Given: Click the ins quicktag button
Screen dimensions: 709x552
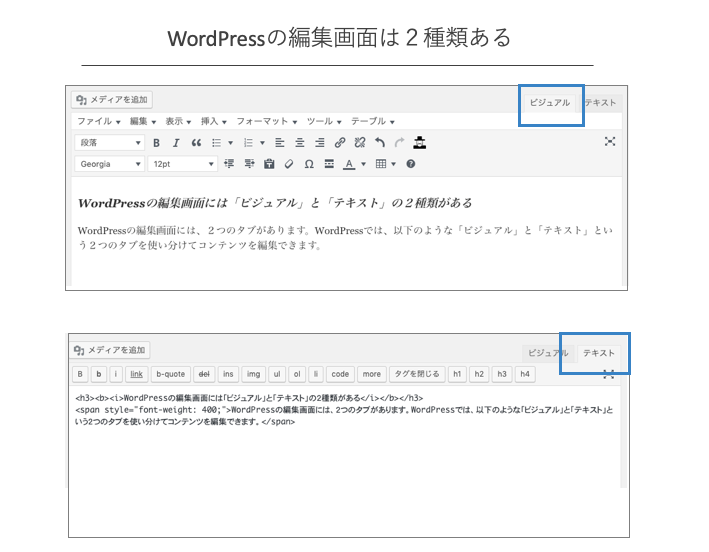Looking at the screenshot, I should pos(228,374).
